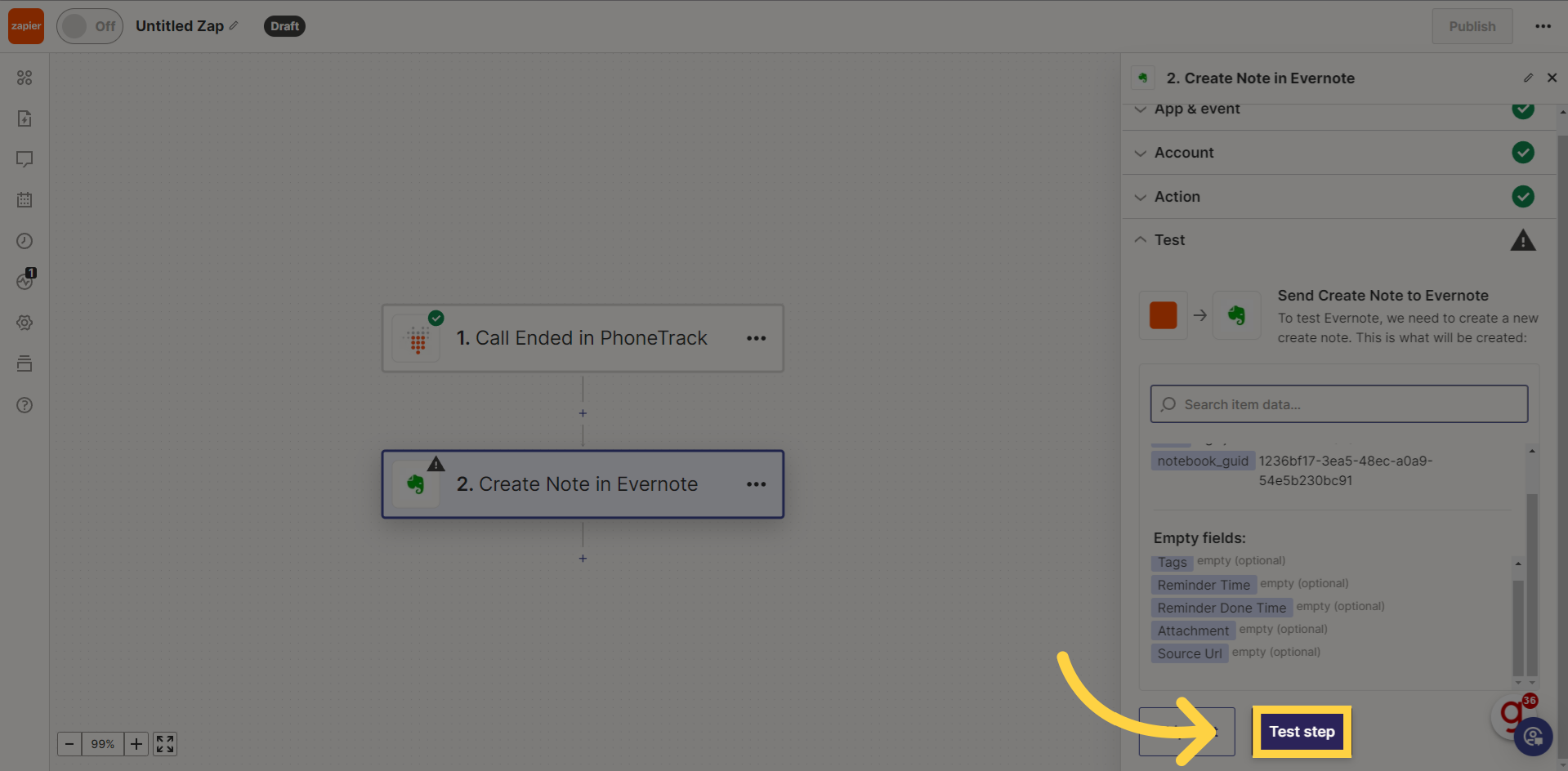The height and width of the screenshot is (771, 1568).
Task: Zoom out the canvas with the minus button
Action: tap(69, 744)
